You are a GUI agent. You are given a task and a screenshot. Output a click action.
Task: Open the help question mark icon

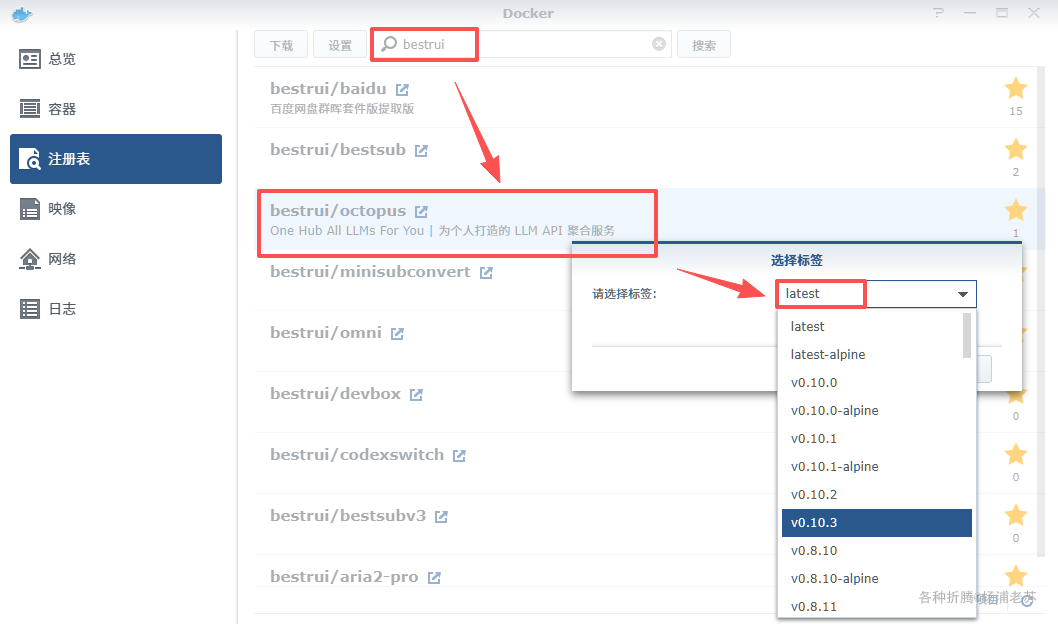[938, 13]
